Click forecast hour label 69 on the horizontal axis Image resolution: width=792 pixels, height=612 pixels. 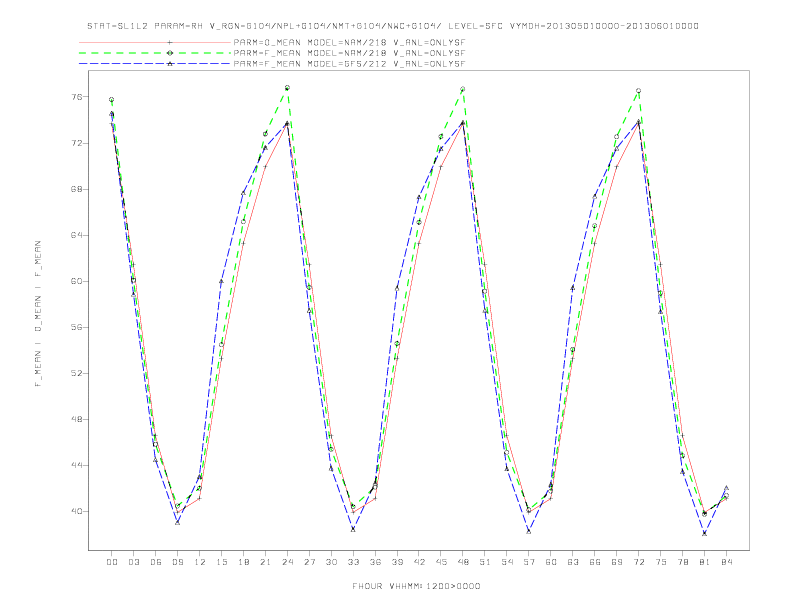(617, 562)
